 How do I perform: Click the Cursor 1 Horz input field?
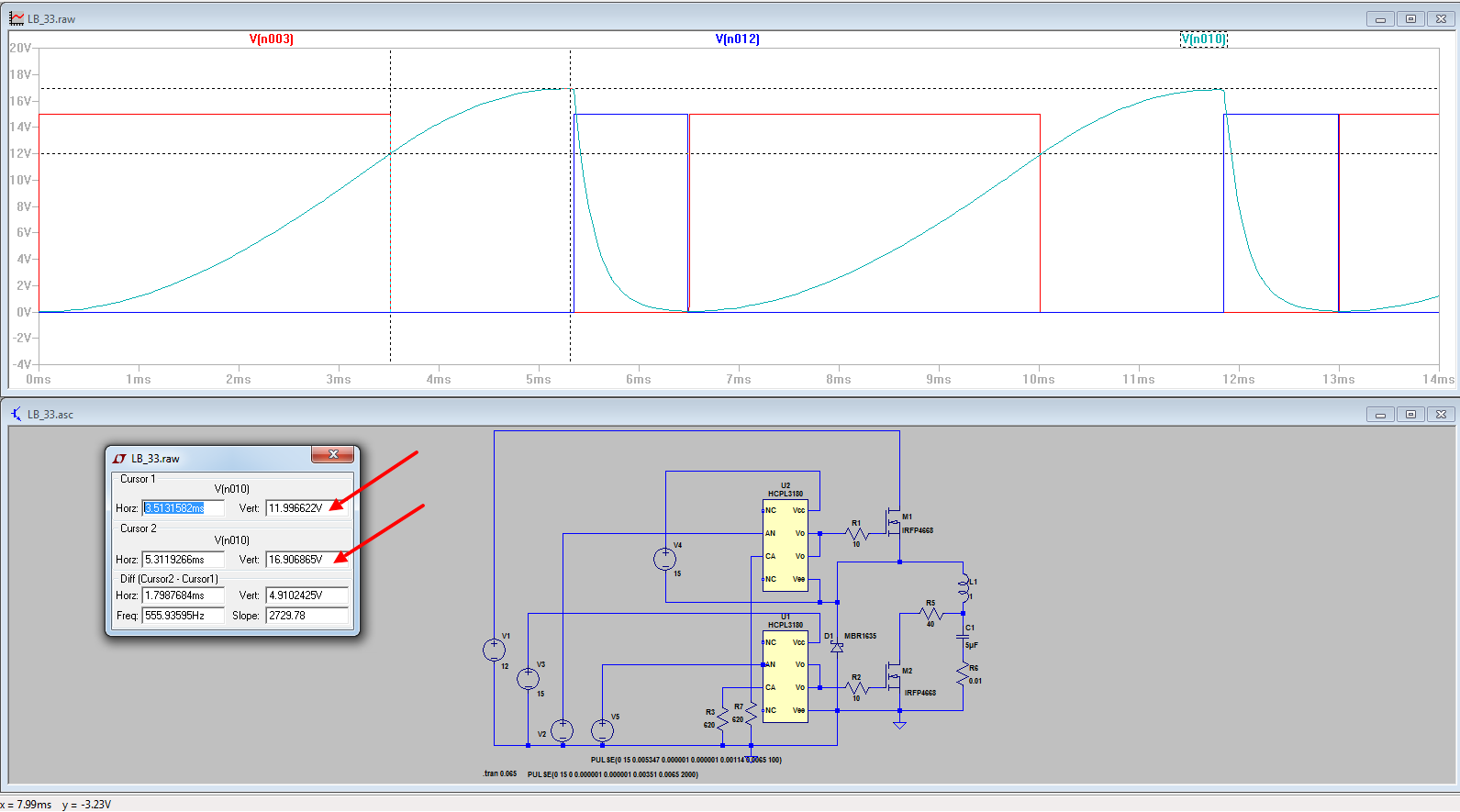click(x=183, y=508)
